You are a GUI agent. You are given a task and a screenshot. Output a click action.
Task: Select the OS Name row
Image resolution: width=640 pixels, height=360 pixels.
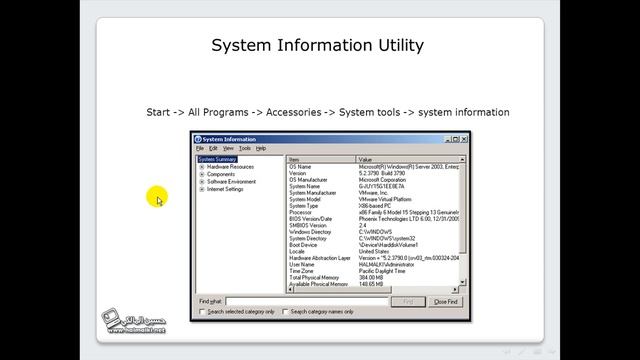373,167
